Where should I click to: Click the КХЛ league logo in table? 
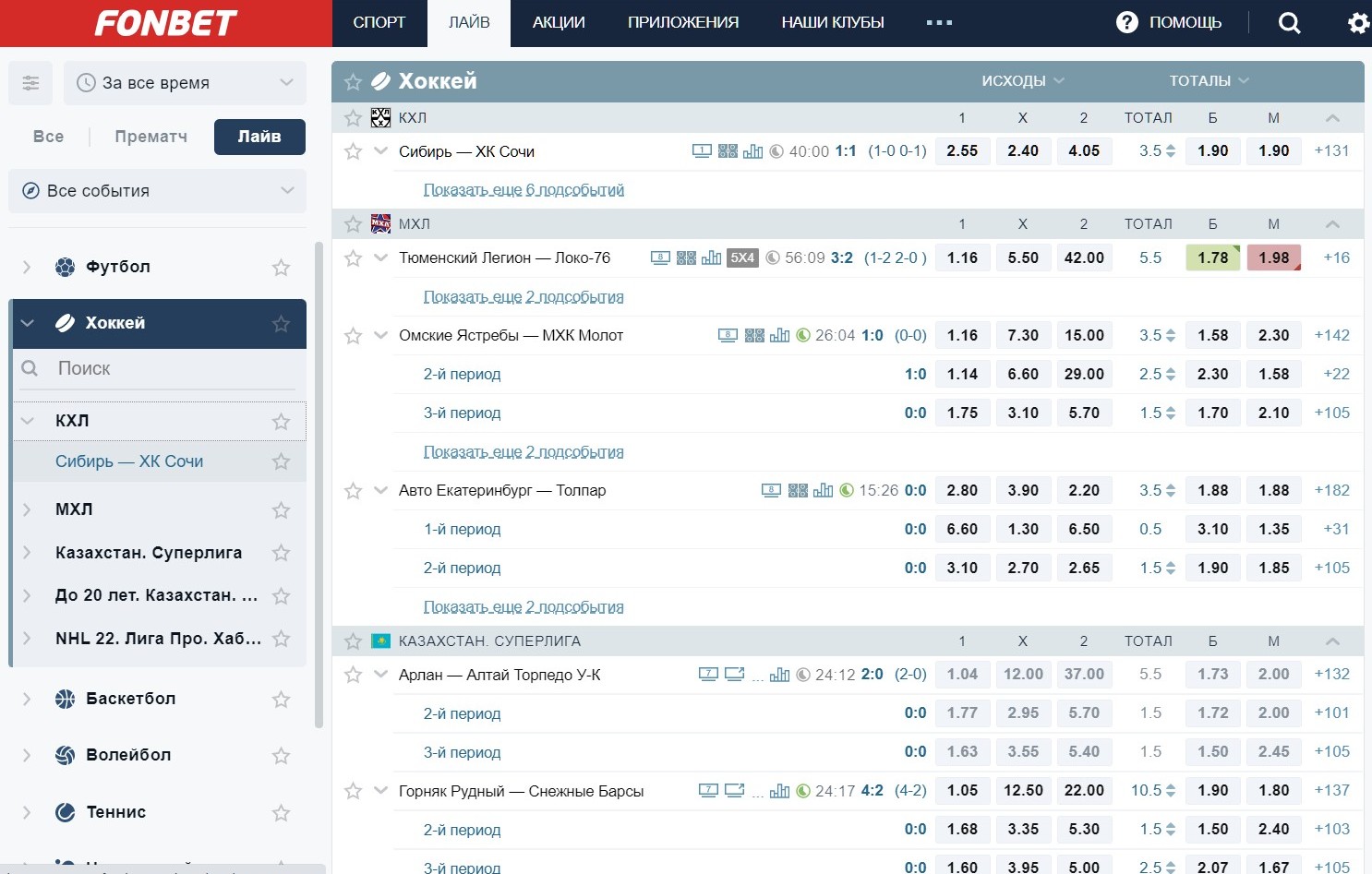tap(380, 117)
